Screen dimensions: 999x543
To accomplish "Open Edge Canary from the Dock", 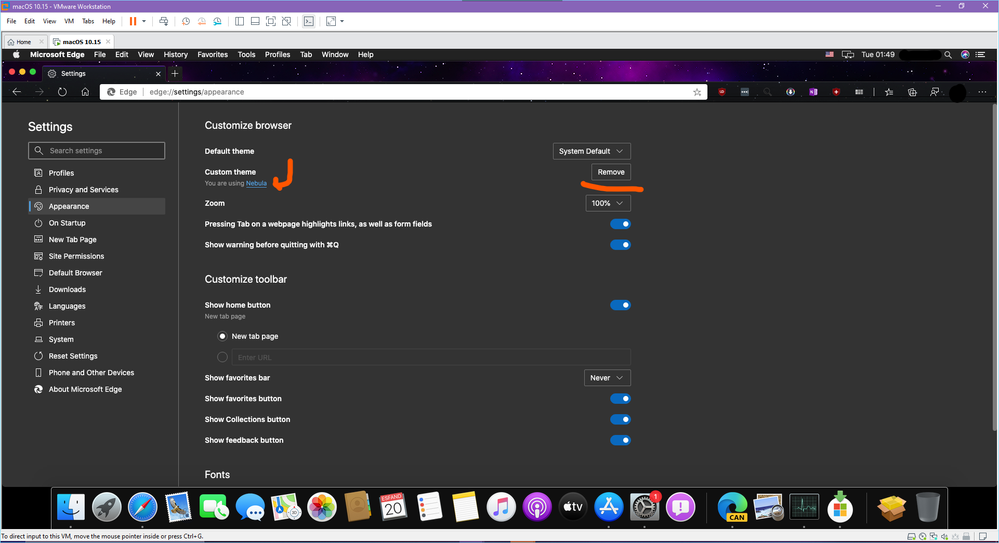I will (x=733, y=507).
